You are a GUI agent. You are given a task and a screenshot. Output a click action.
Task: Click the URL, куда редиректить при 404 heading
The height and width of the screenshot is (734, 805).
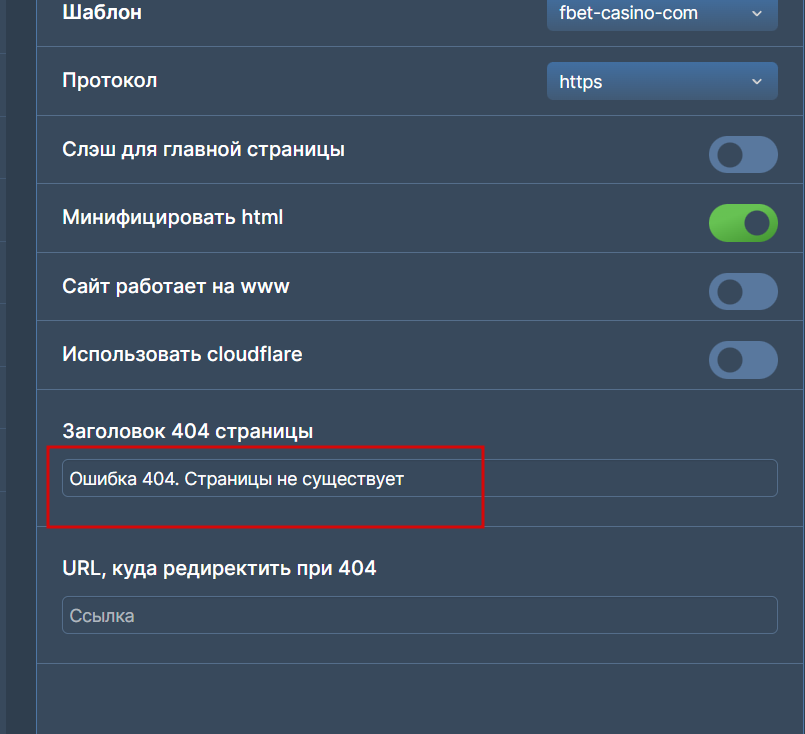tap(219, 568)
